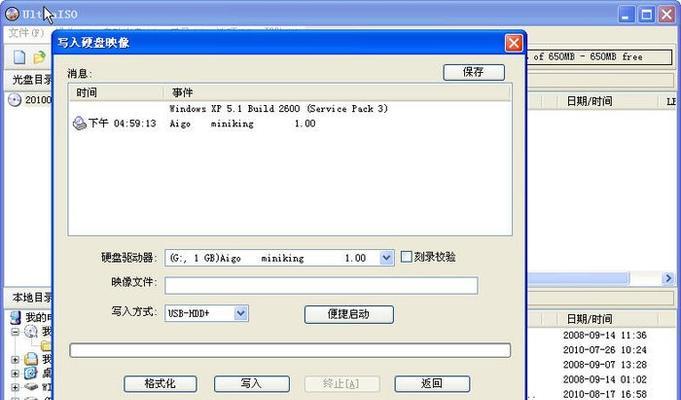Click the 650MB free capacity bar
The image size is (681, 400).
point(599,57)
